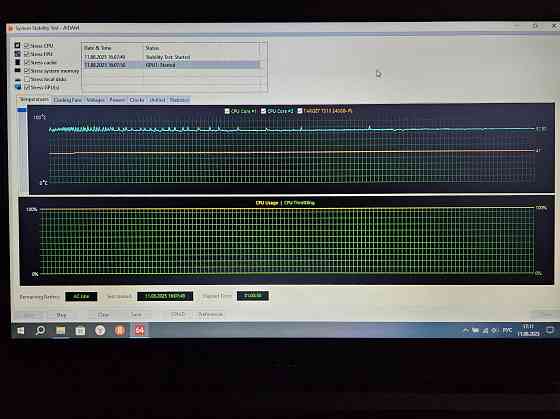560x419 pixels.
Task: Toggle the Stress cache checkbox
Action: click(26, 62)
